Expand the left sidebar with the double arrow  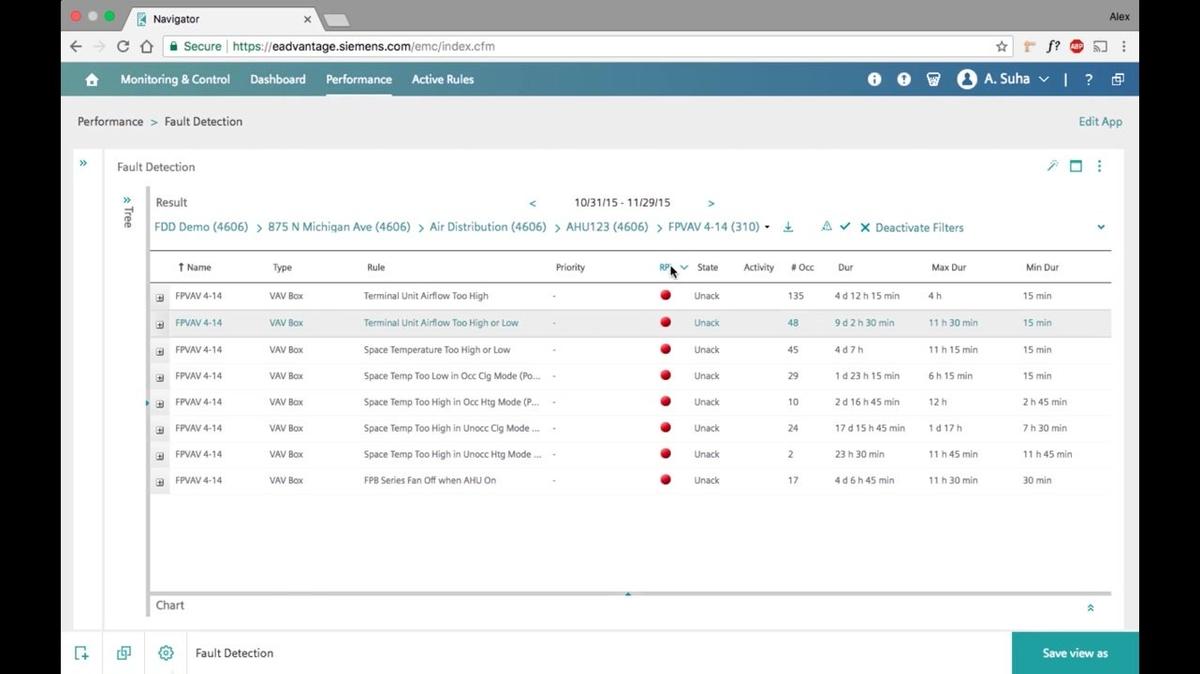pos(83,163)
